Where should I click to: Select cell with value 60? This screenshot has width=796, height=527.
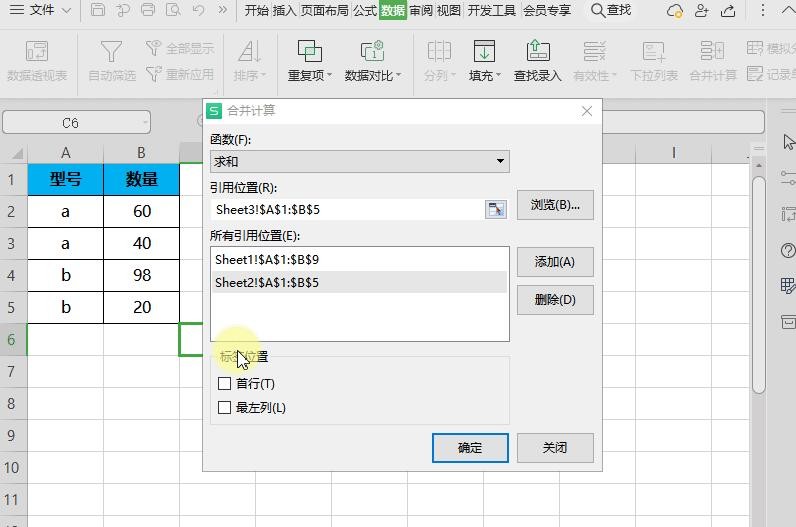pos(141,211)
